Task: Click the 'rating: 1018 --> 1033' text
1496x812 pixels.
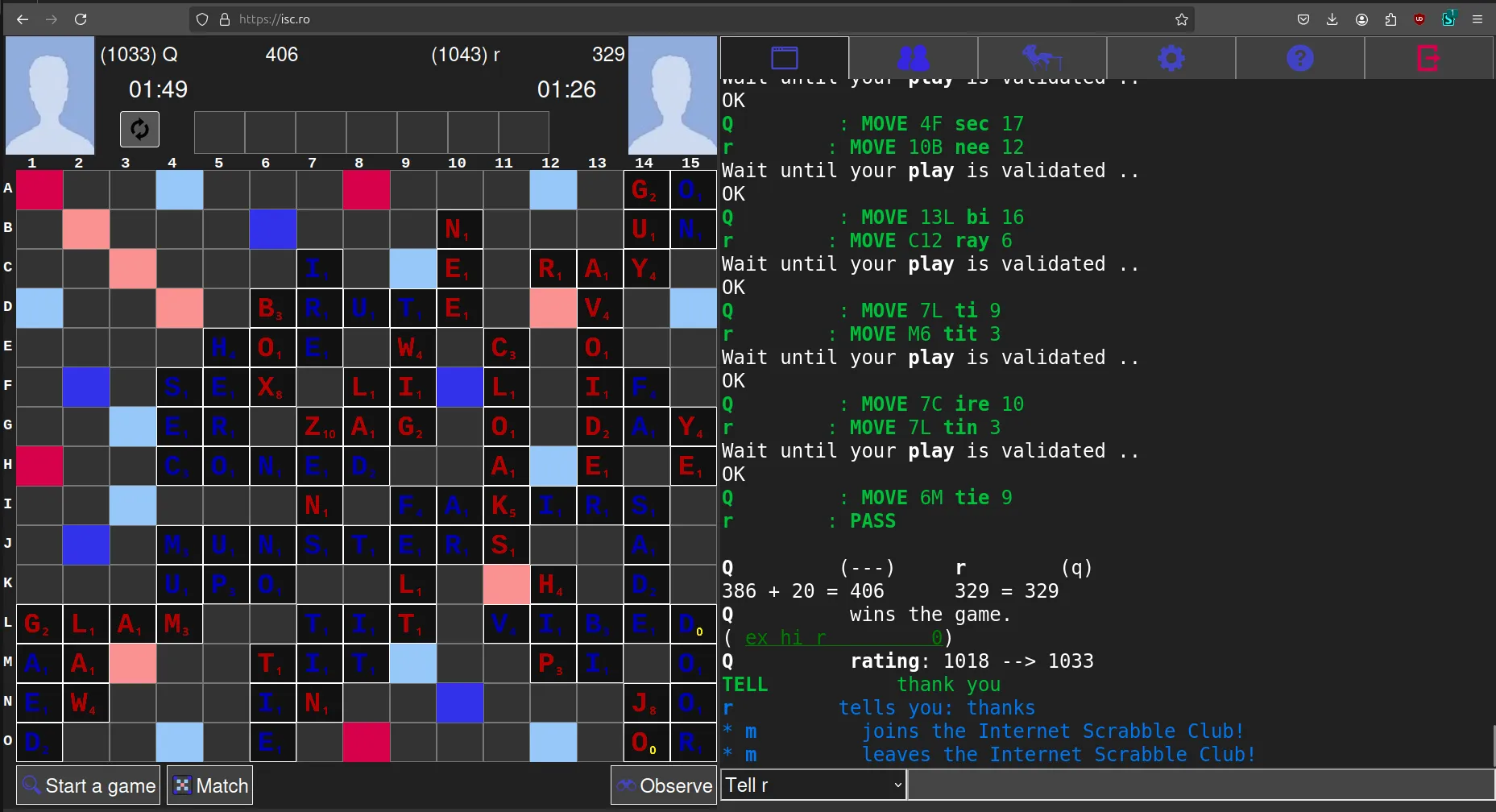Action: pos(972,661)
